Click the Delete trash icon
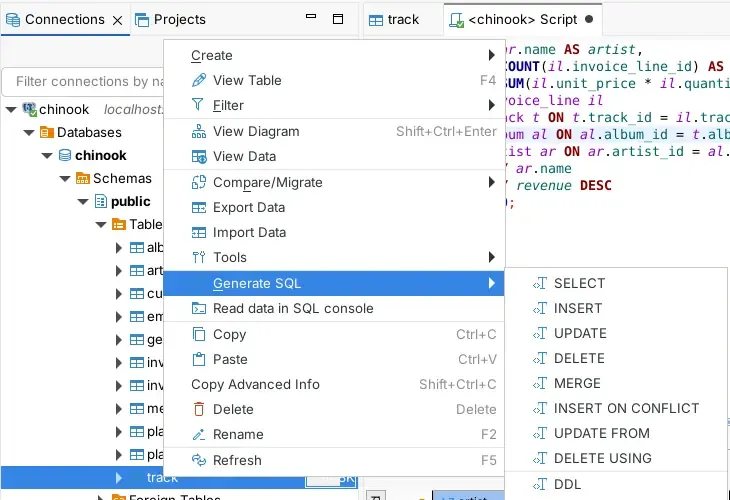Image resolution: width=730 pixels, height=500 pixels. pyautogui.click(x=199, y=409)
